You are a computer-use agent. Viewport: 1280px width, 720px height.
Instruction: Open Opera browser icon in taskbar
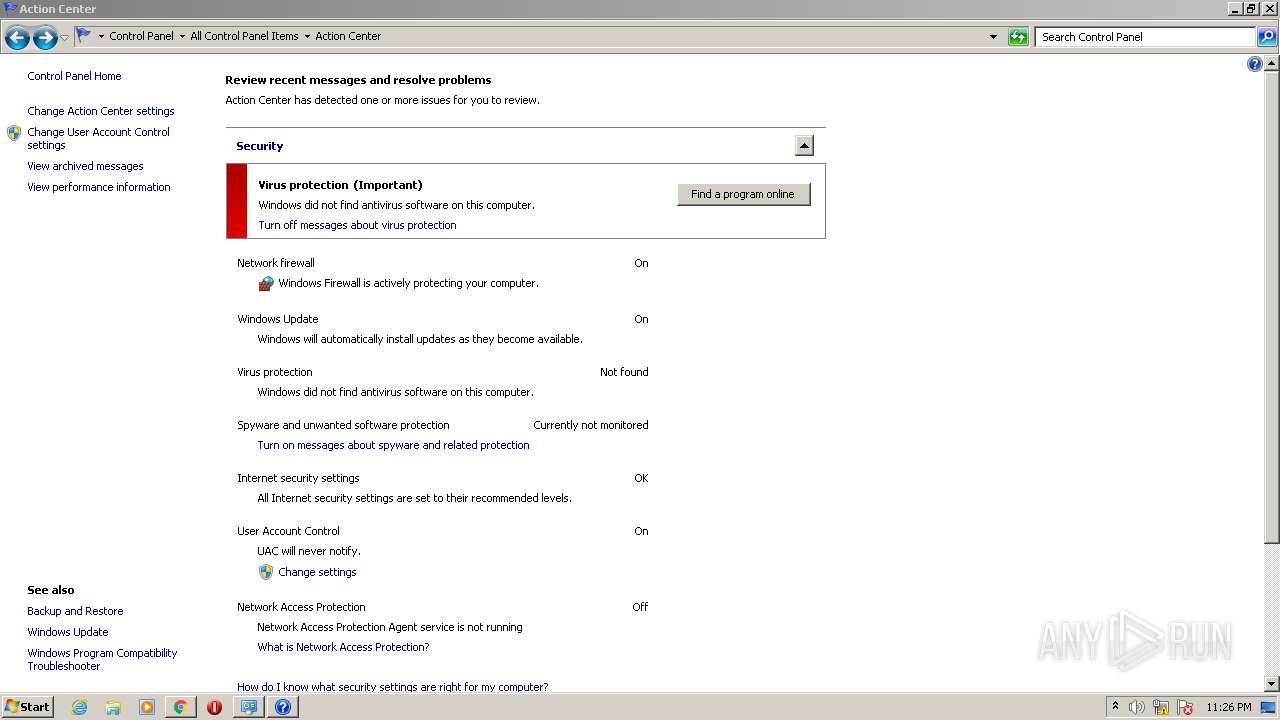tap(214, 707)
